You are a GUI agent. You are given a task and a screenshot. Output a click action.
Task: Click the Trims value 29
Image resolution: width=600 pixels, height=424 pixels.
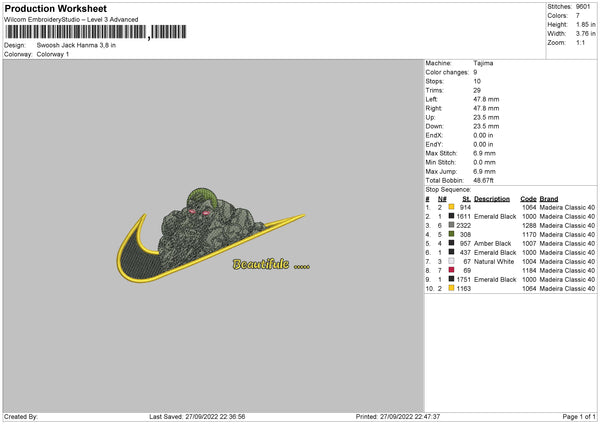pyautogui.click(x=477, y=90)
